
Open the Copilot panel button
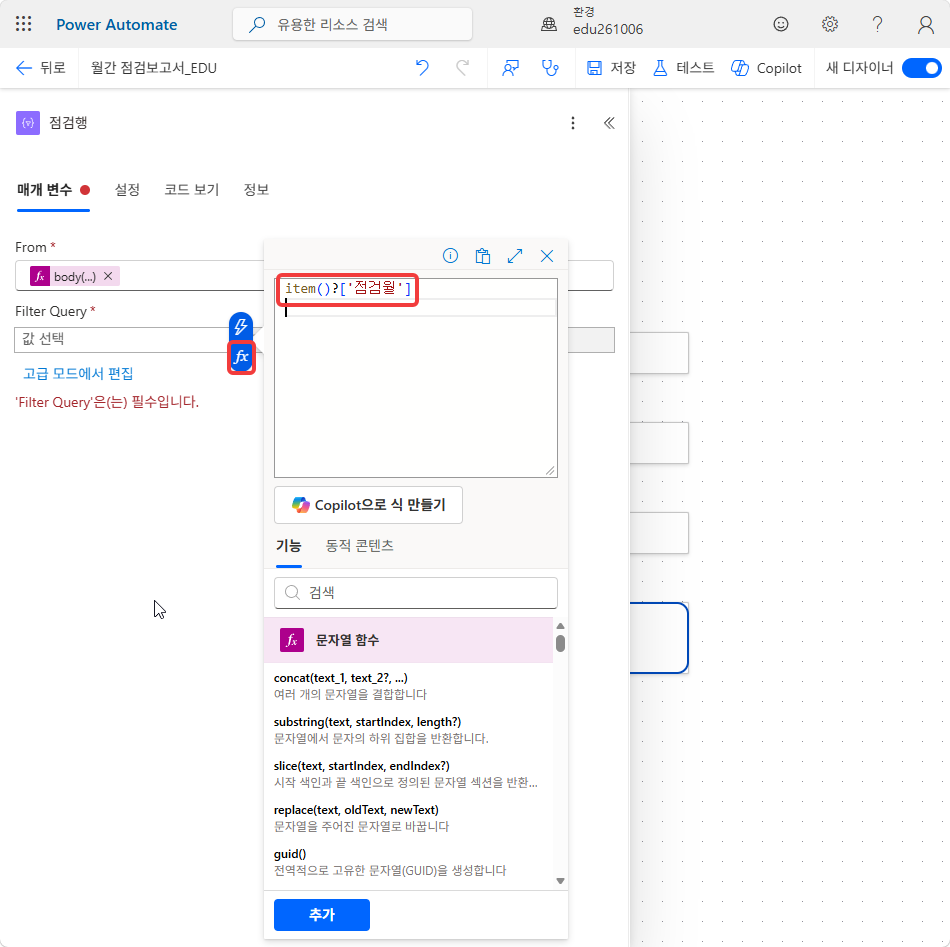click(766, 68)
